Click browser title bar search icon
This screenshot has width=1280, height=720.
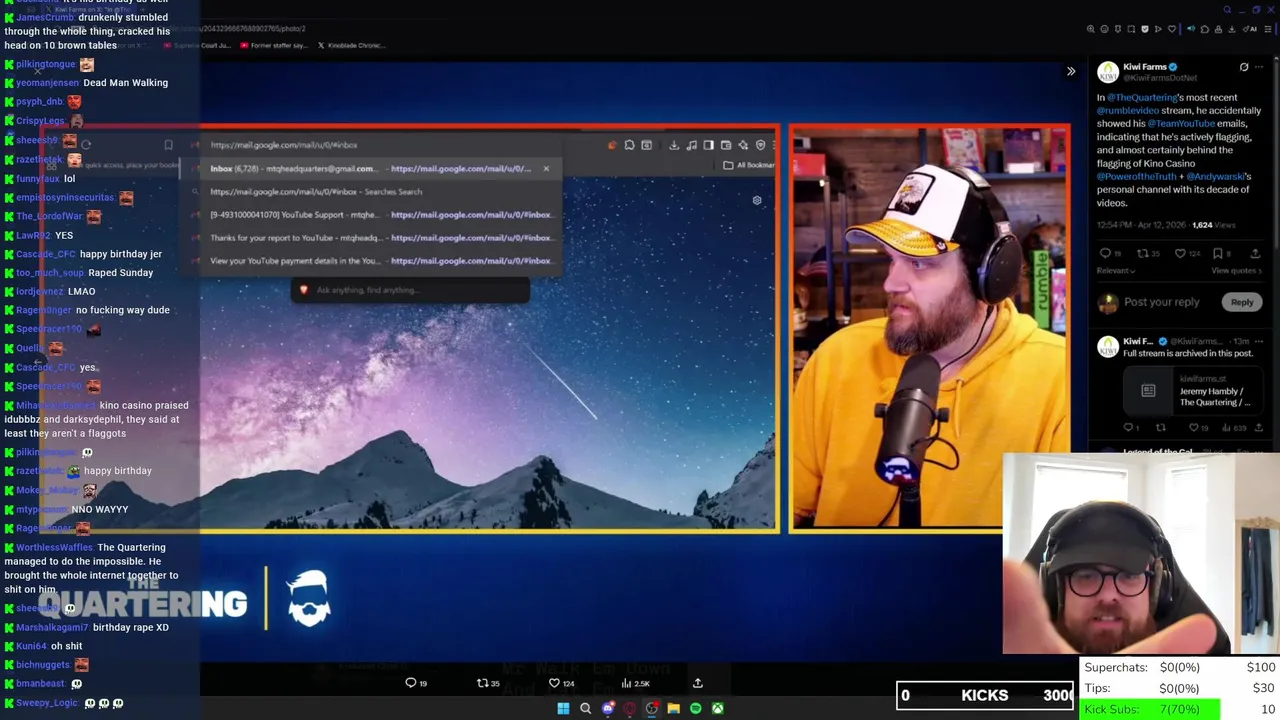tap(1227, 10)
